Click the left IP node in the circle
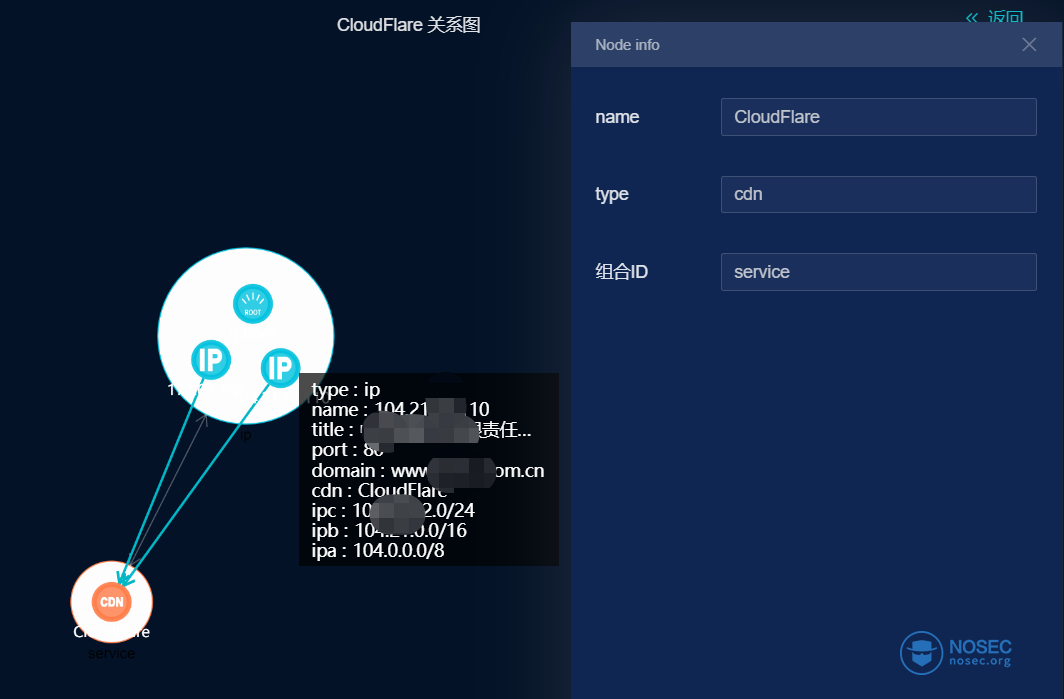This screenshot has width=1064, height=699. pos(211,360)
